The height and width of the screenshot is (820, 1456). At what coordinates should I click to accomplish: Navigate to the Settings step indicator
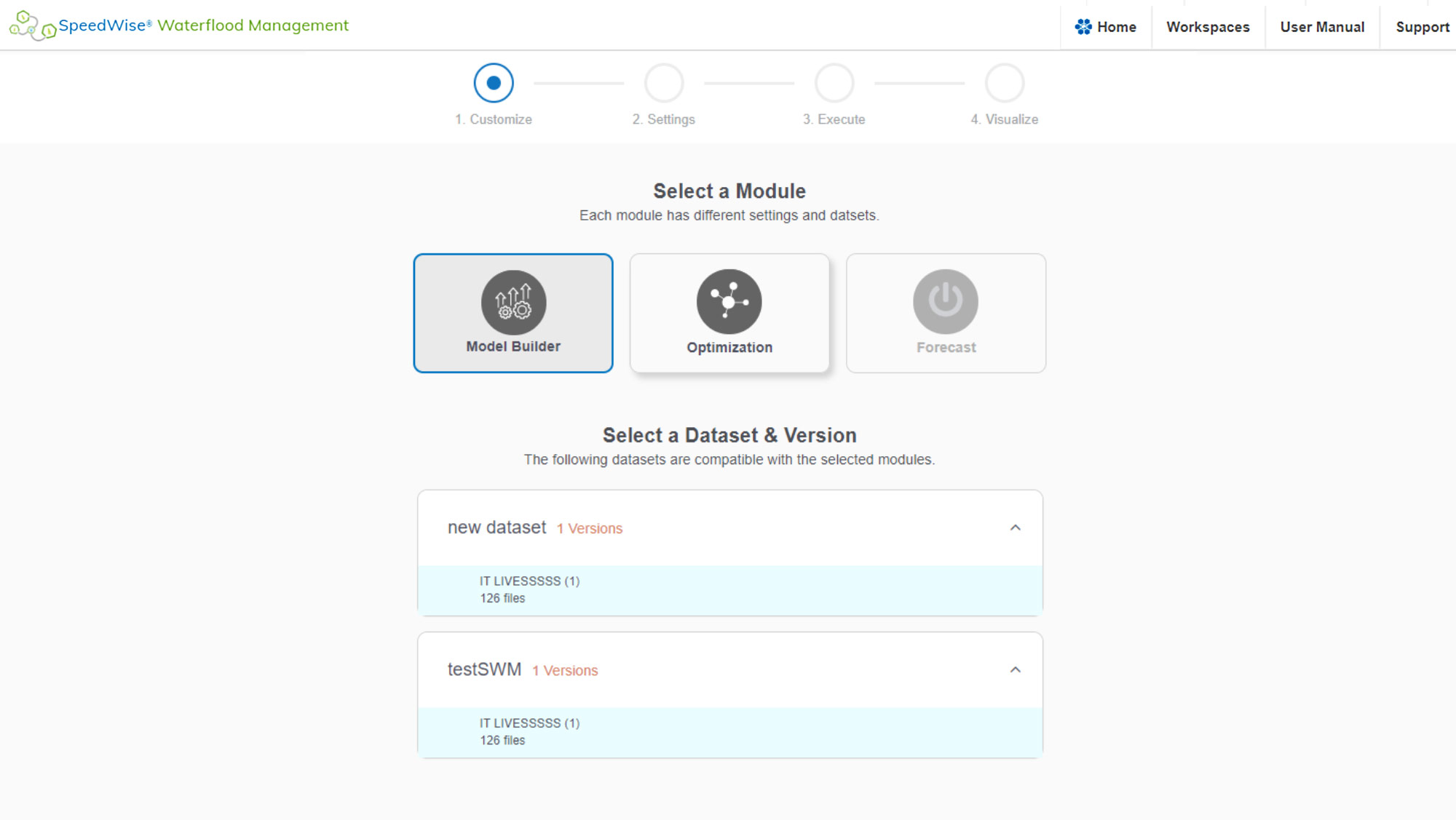coord(664,82)
